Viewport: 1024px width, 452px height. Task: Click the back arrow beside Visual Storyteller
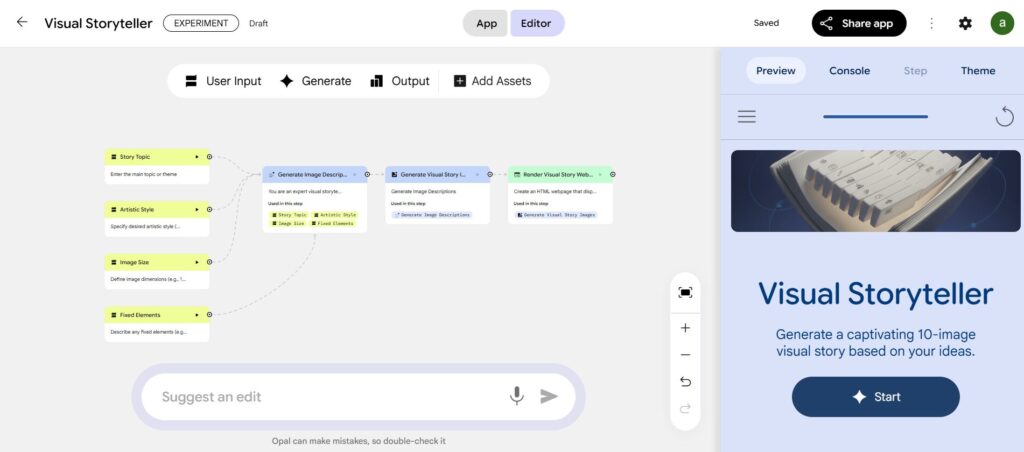tap(22, 22)
